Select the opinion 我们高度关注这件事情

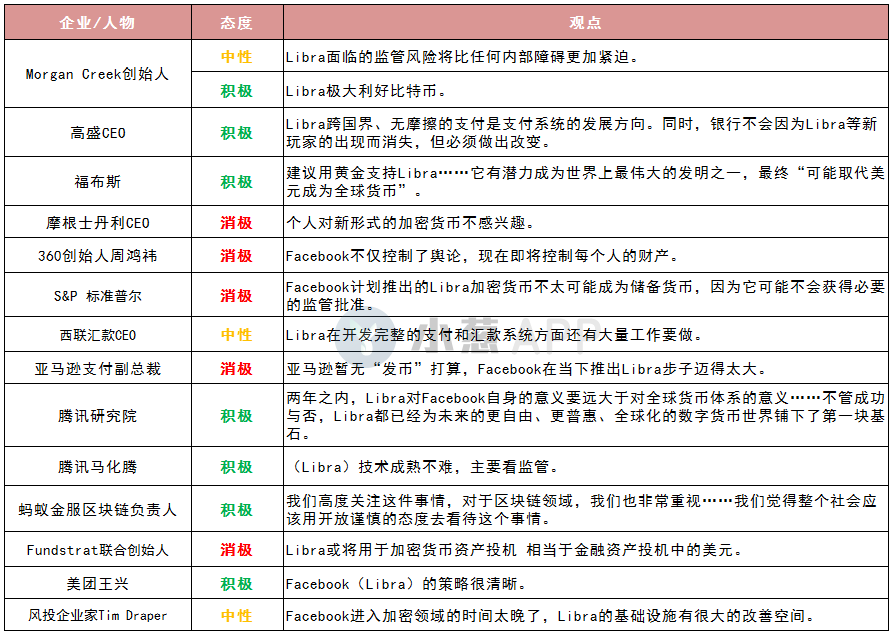[x=582, y=510]
